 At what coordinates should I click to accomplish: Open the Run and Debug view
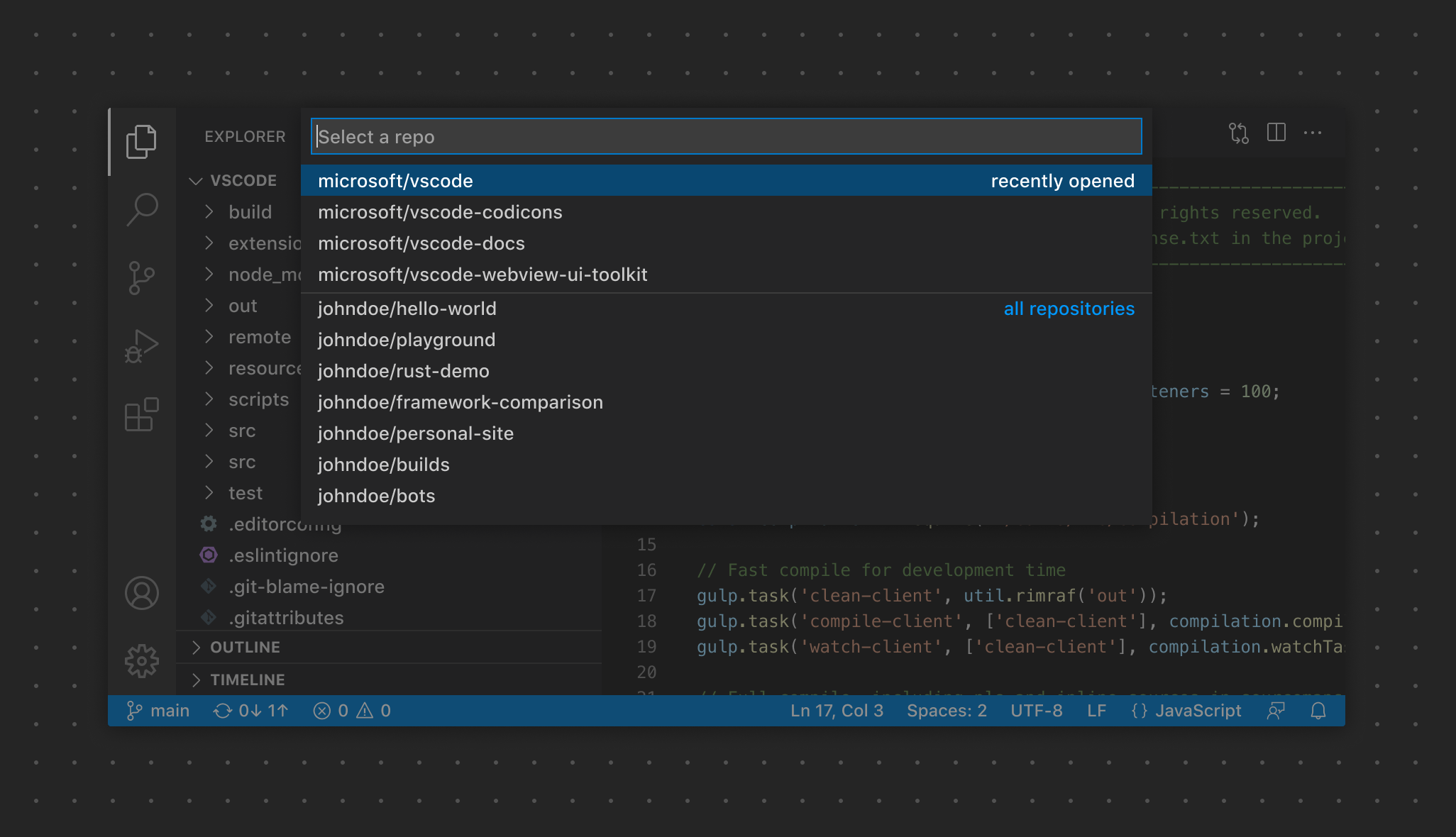(142, 345)
